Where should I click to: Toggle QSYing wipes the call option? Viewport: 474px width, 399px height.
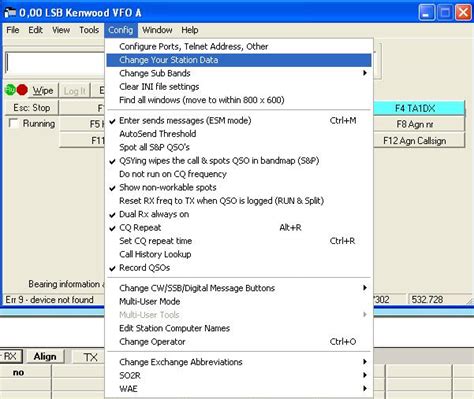pos(239,161)
